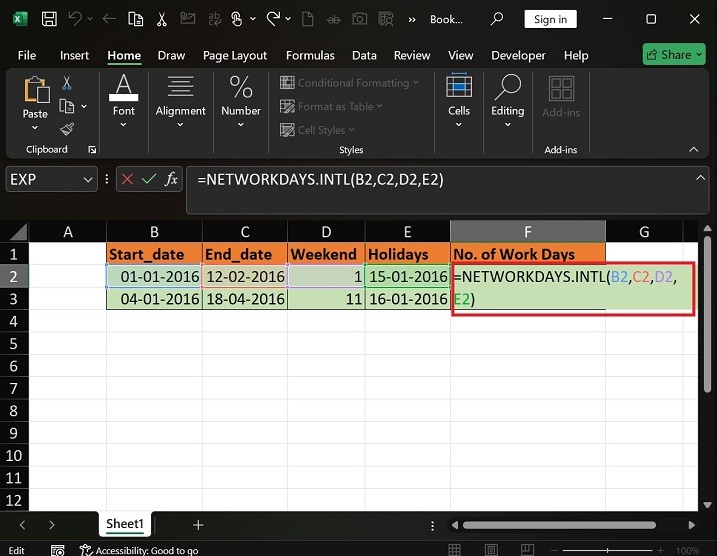The width and height of the screenshot is (717, 556).
Task: Switch to the Data tab
Action: click(x=364, y=55)
